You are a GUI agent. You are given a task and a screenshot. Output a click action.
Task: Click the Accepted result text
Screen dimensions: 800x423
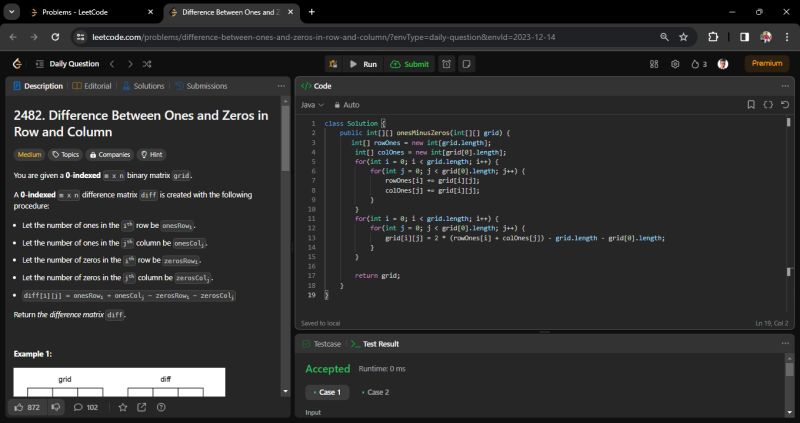click(x=328, y=368)
